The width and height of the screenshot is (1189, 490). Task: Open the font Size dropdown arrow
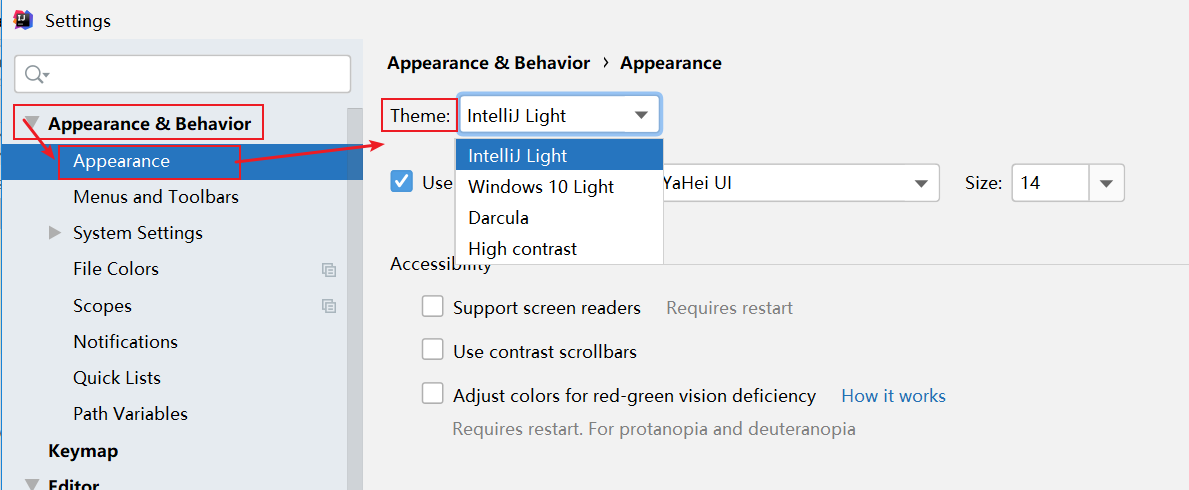1106,184
